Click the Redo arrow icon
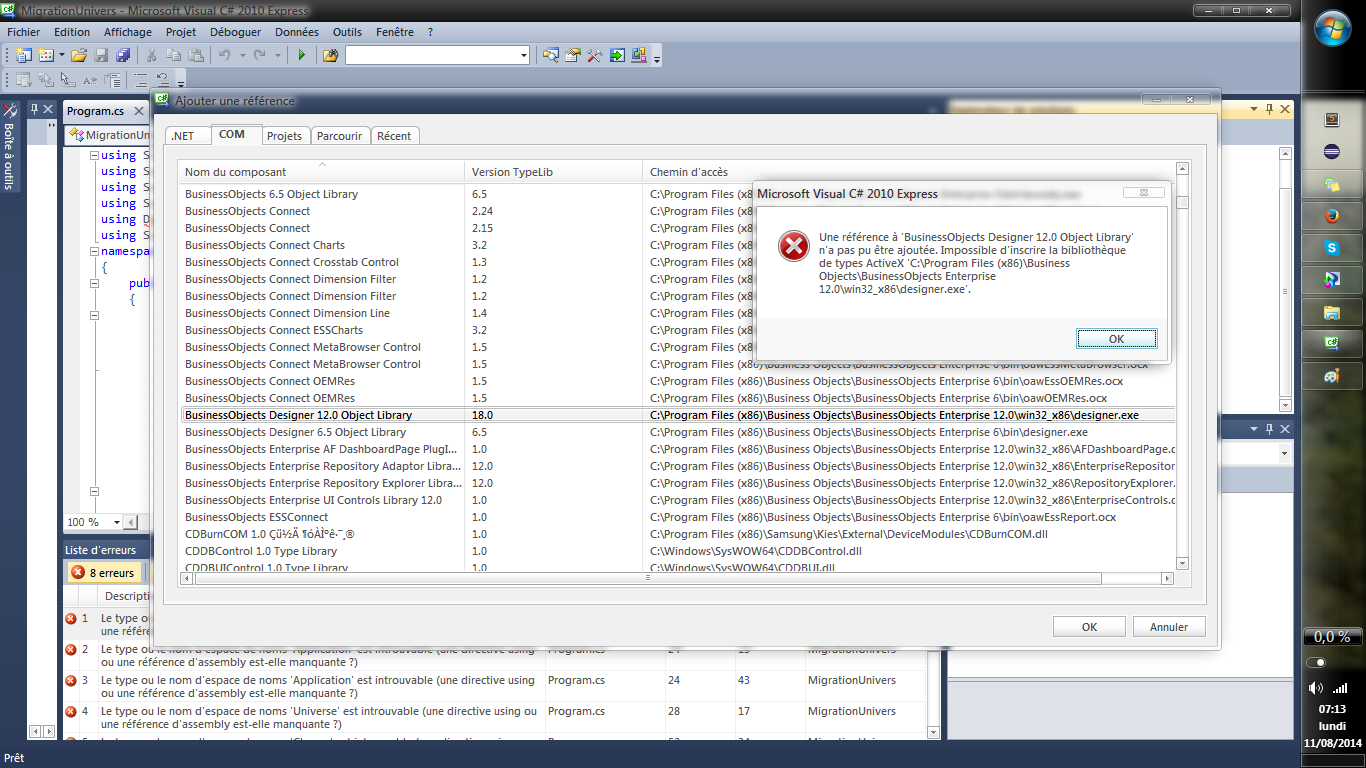 click(260, 55)
